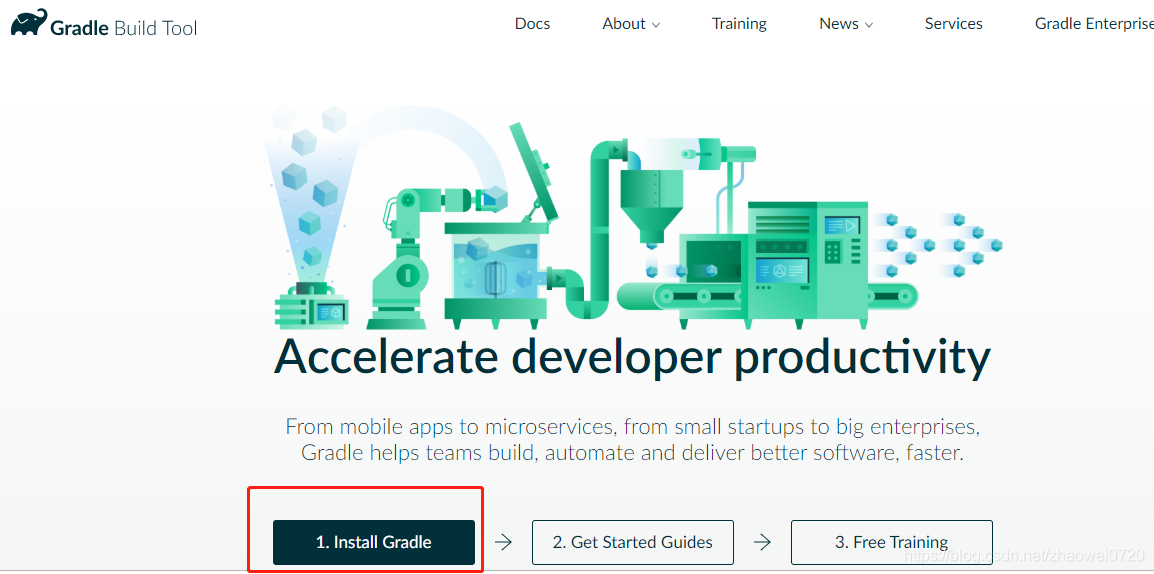Viewport: 1154px width, 574px height.
Task: Click the Gradle elephant logo icon
Action: pos(29,23)
